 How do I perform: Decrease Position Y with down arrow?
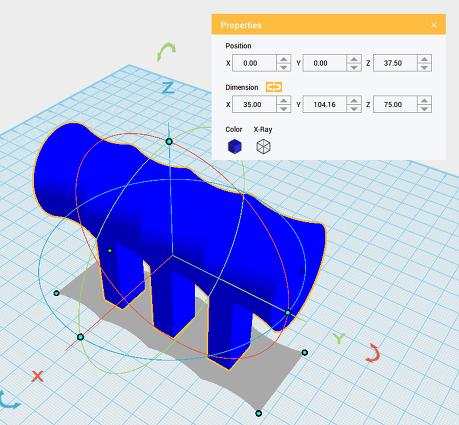pos(354,67)
